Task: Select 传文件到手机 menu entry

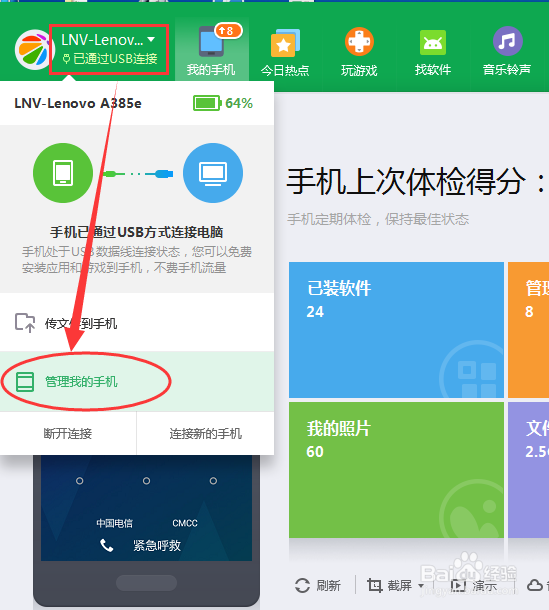Action: click(137, 323)
